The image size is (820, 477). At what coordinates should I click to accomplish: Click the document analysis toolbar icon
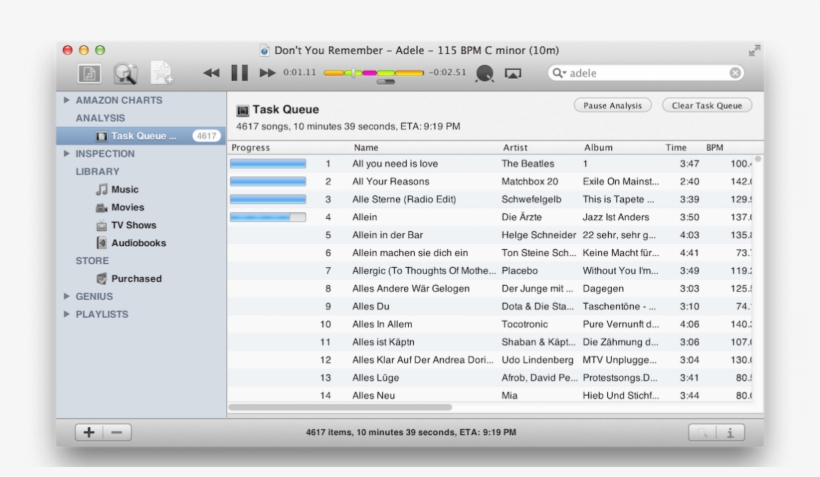click(89, 73)
